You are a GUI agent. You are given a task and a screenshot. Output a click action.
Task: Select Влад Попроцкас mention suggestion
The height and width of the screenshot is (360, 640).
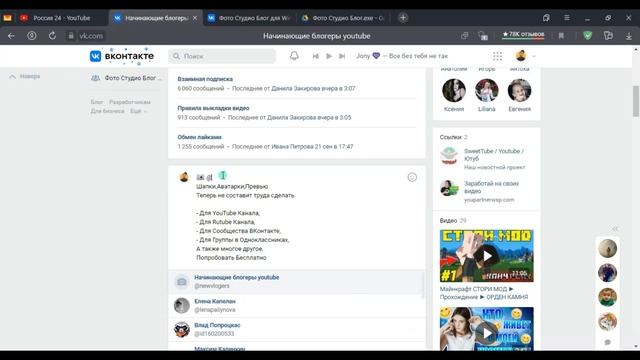pyautogui.click(x=296, y=329)
